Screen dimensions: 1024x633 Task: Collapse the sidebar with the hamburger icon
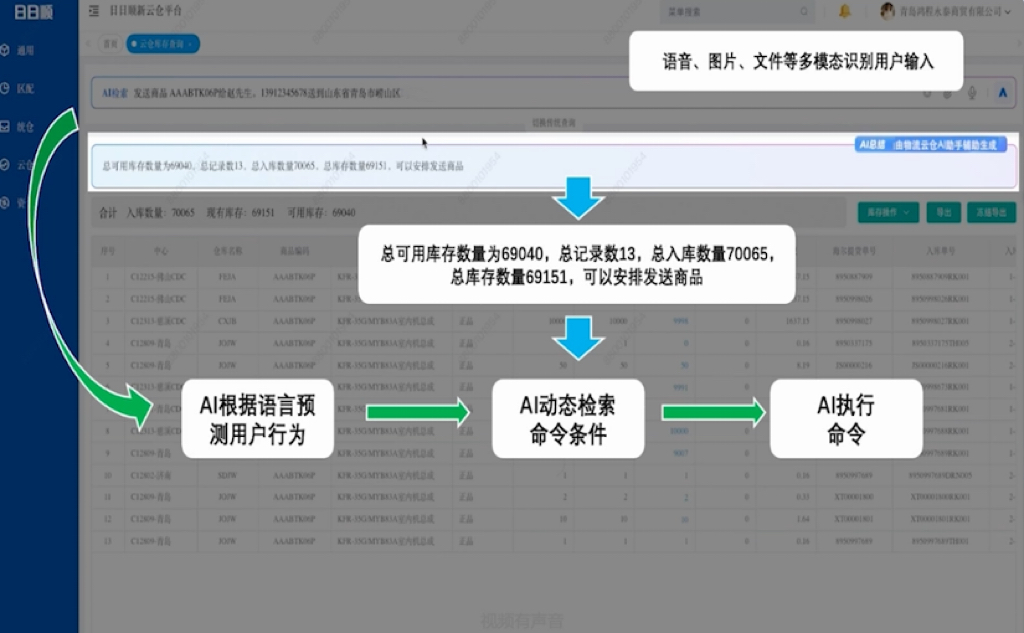pyautogui.click(x=93, y=12)
